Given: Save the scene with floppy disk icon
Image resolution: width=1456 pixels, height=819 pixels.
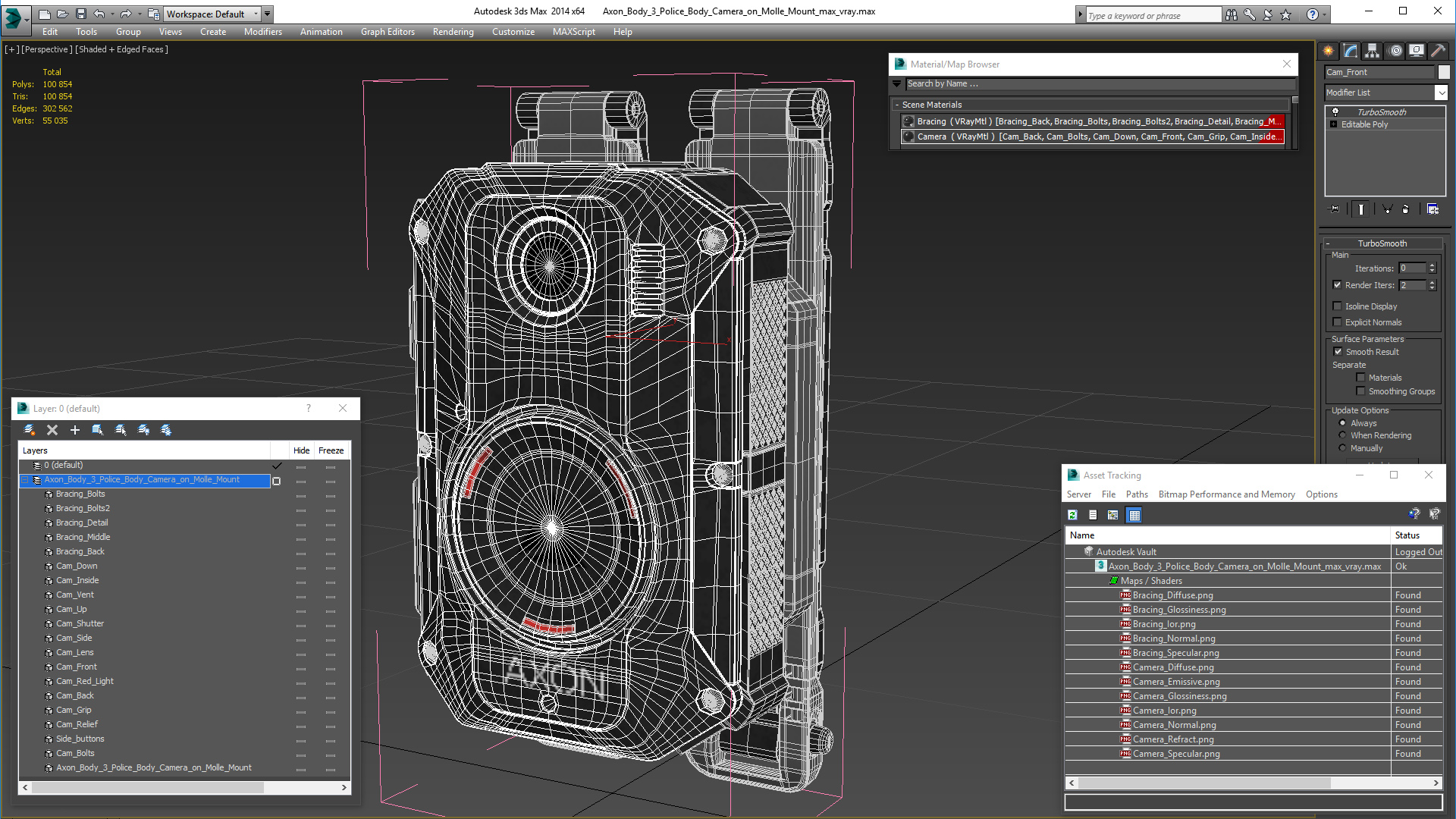Looking at the screenshot, I should point(81,14).
